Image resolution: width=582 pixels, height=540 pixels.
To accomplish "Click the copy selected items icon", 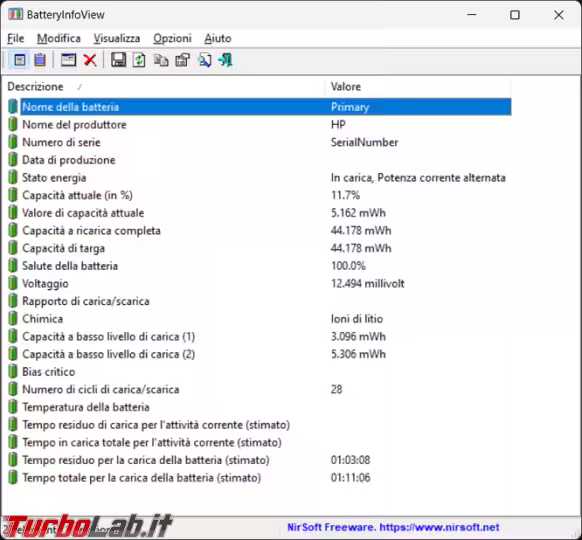I will click(161, 60).
